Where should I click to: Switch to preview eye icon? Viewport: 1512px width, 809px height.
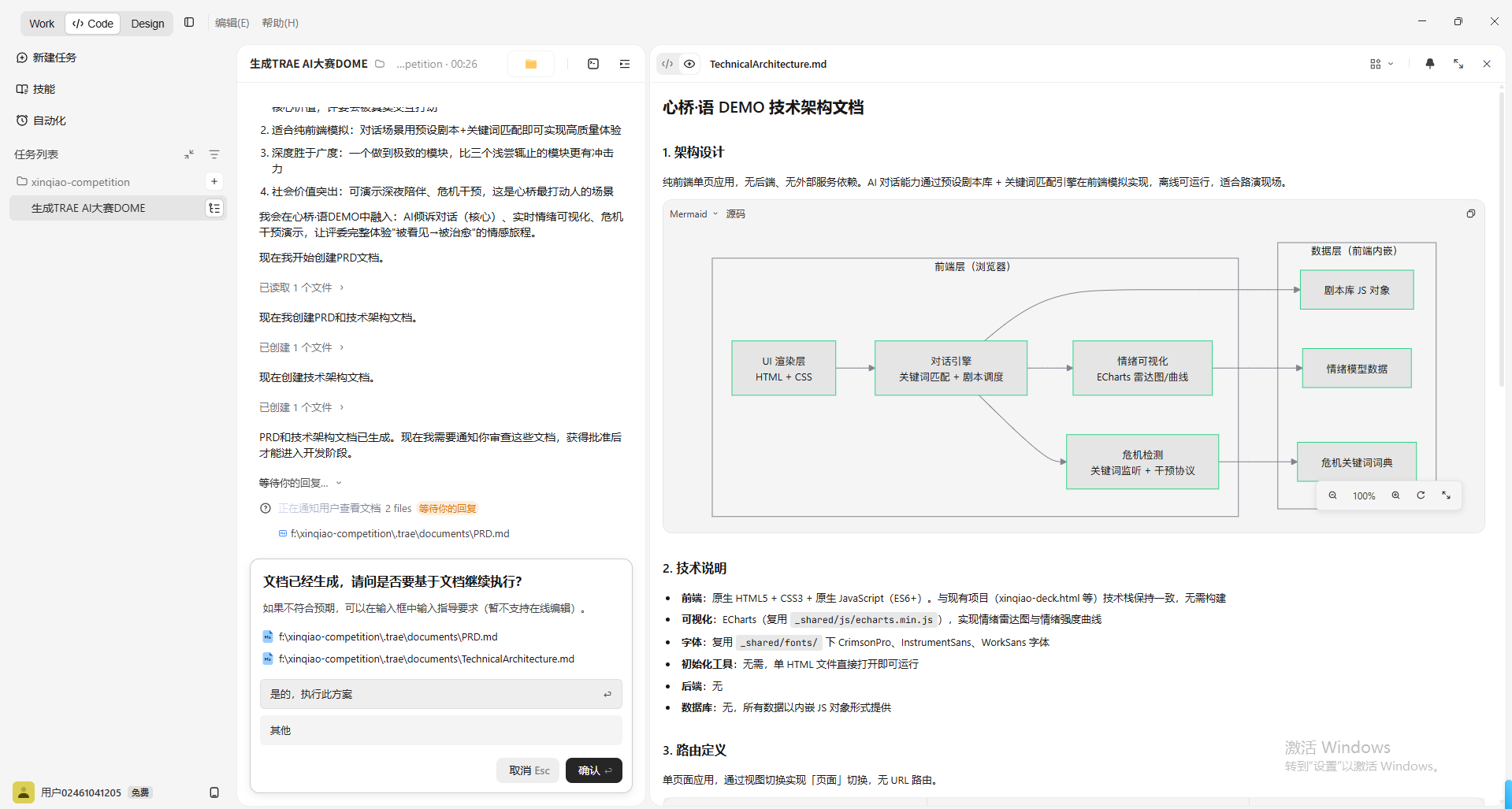pyautogui.click(x=689, y=64)
